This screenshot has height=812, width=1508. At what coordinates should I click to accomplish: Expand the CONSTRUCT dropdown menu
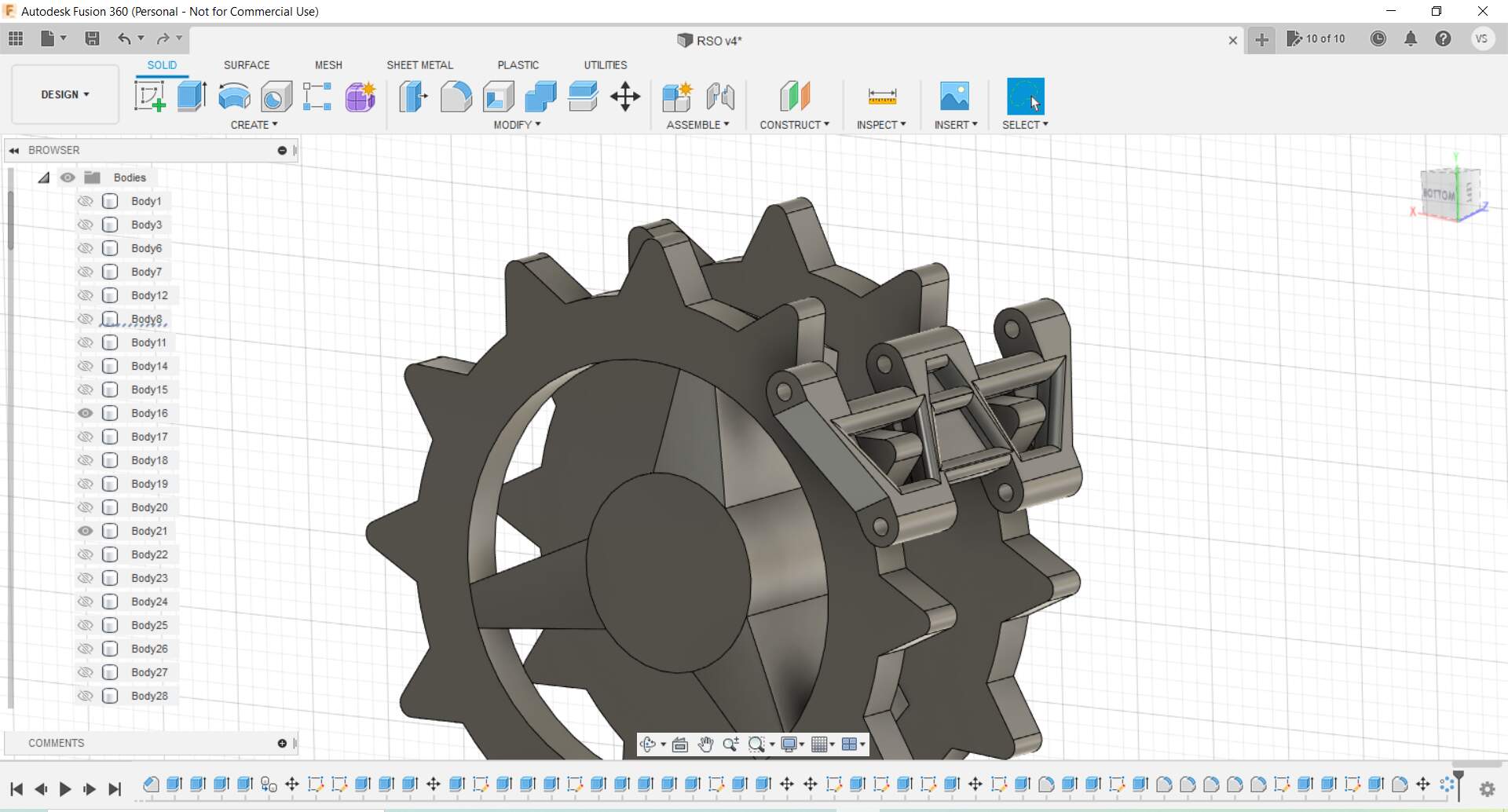click(794, 125)
